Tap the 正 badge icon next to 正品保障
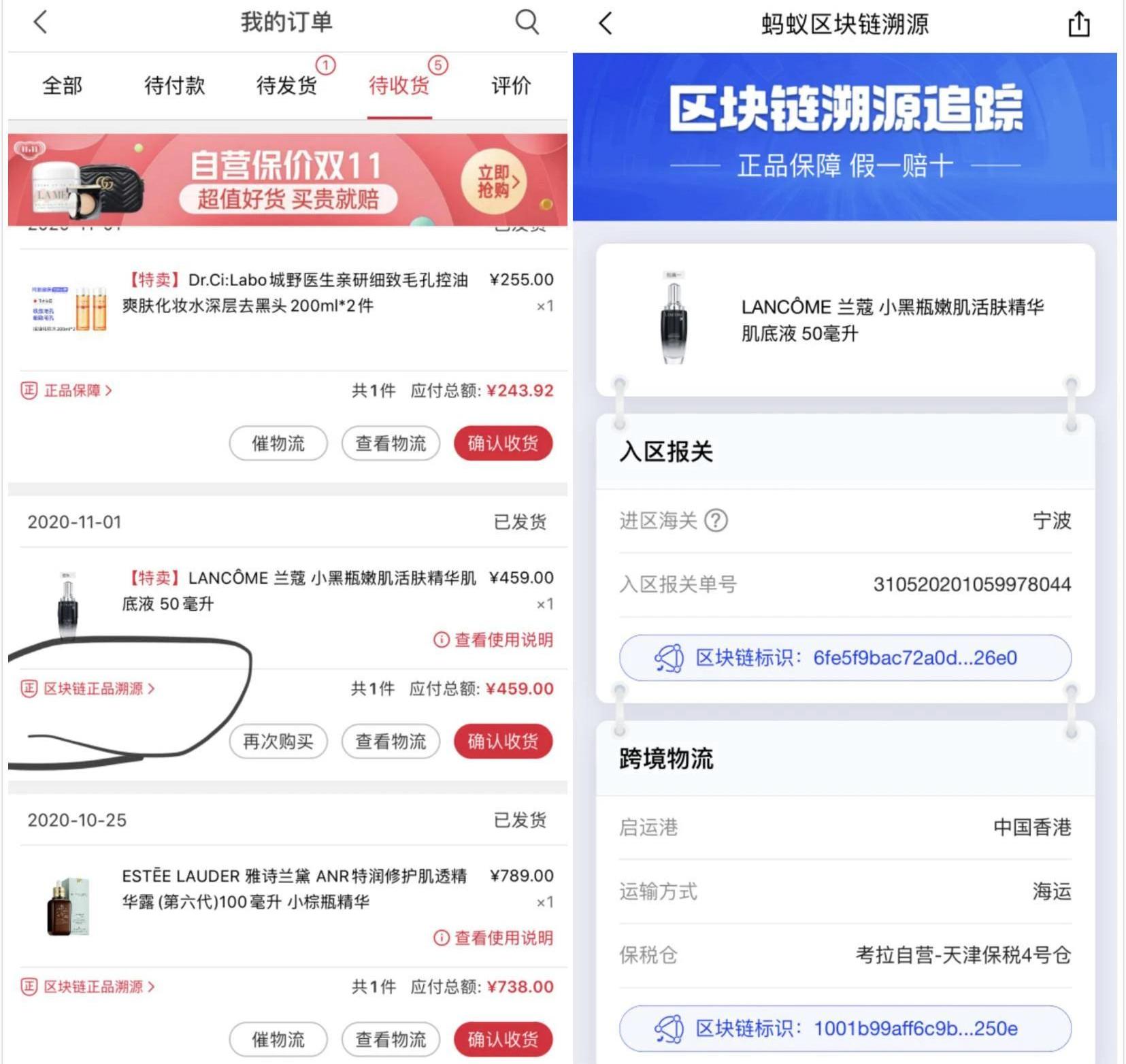 29,390
